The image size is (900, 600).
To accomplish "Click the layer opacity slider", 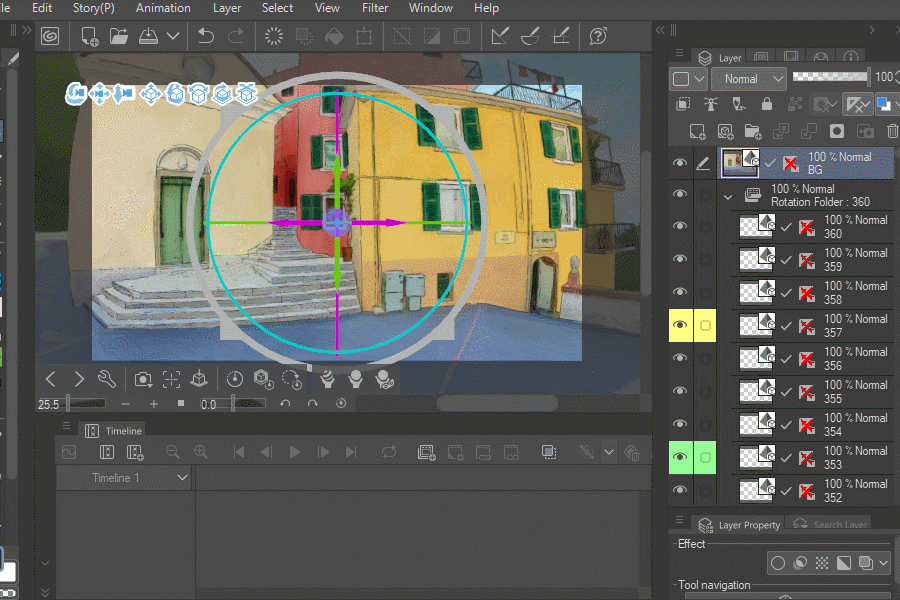I will coord(830,77).
